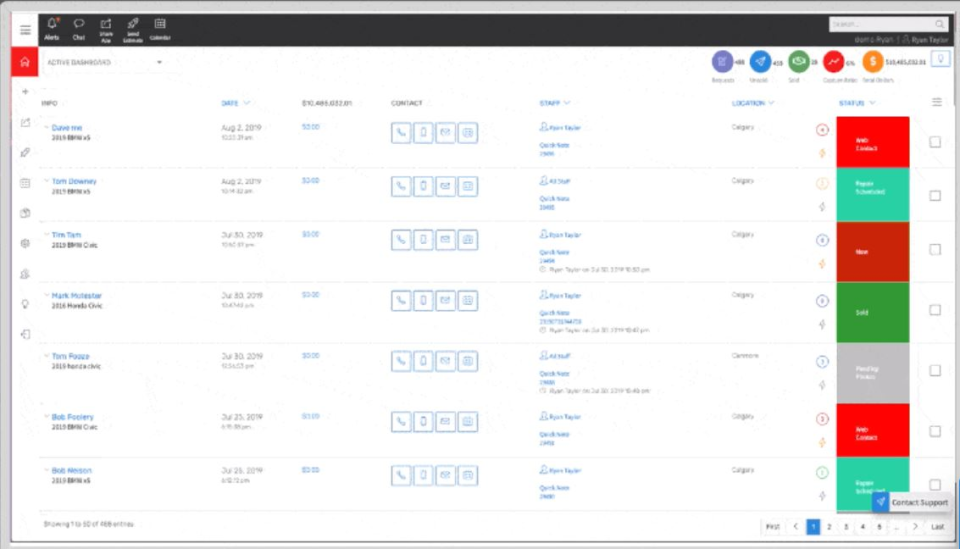Click search magnifier icon
Viewport: 960px width, 549px height.
939,24
